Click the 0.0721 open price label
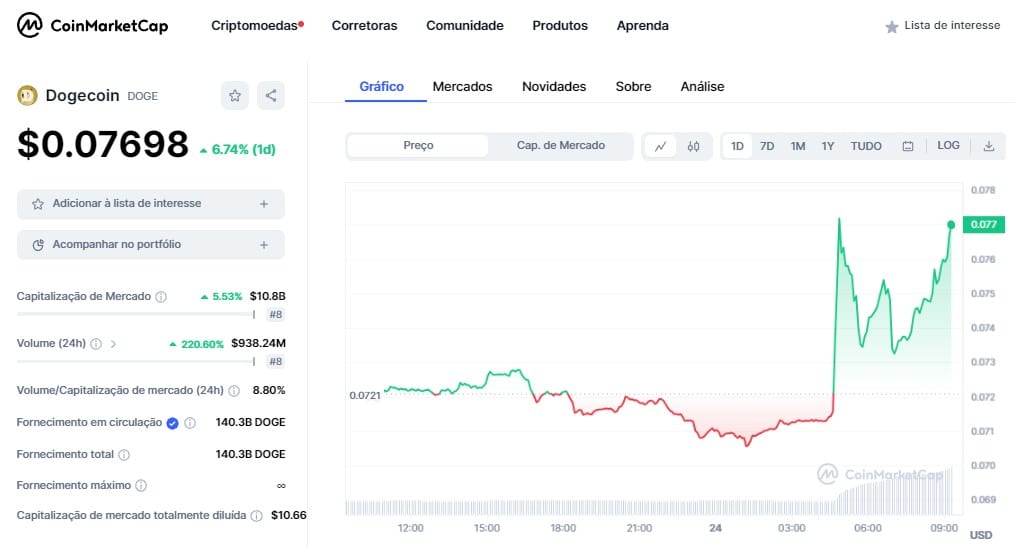Viewport: 1015px width, 548px height. pyautogui.click(x=365, y=395)
